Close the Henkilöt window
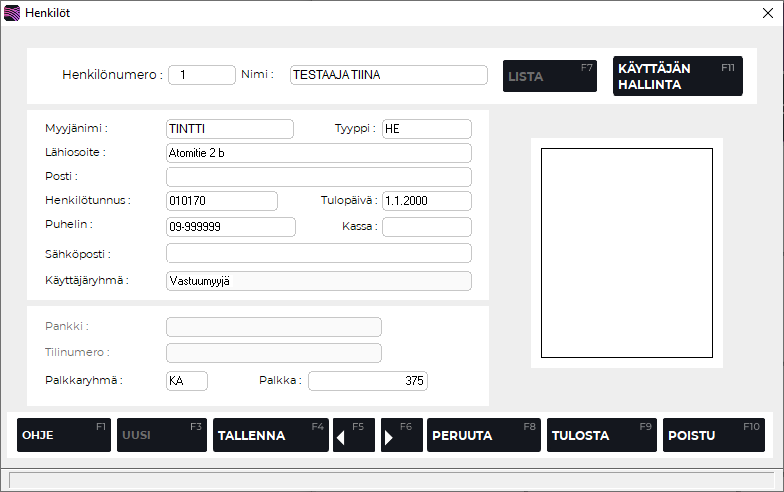The width and height of the screenshot is (784, 492). (765, 13)
